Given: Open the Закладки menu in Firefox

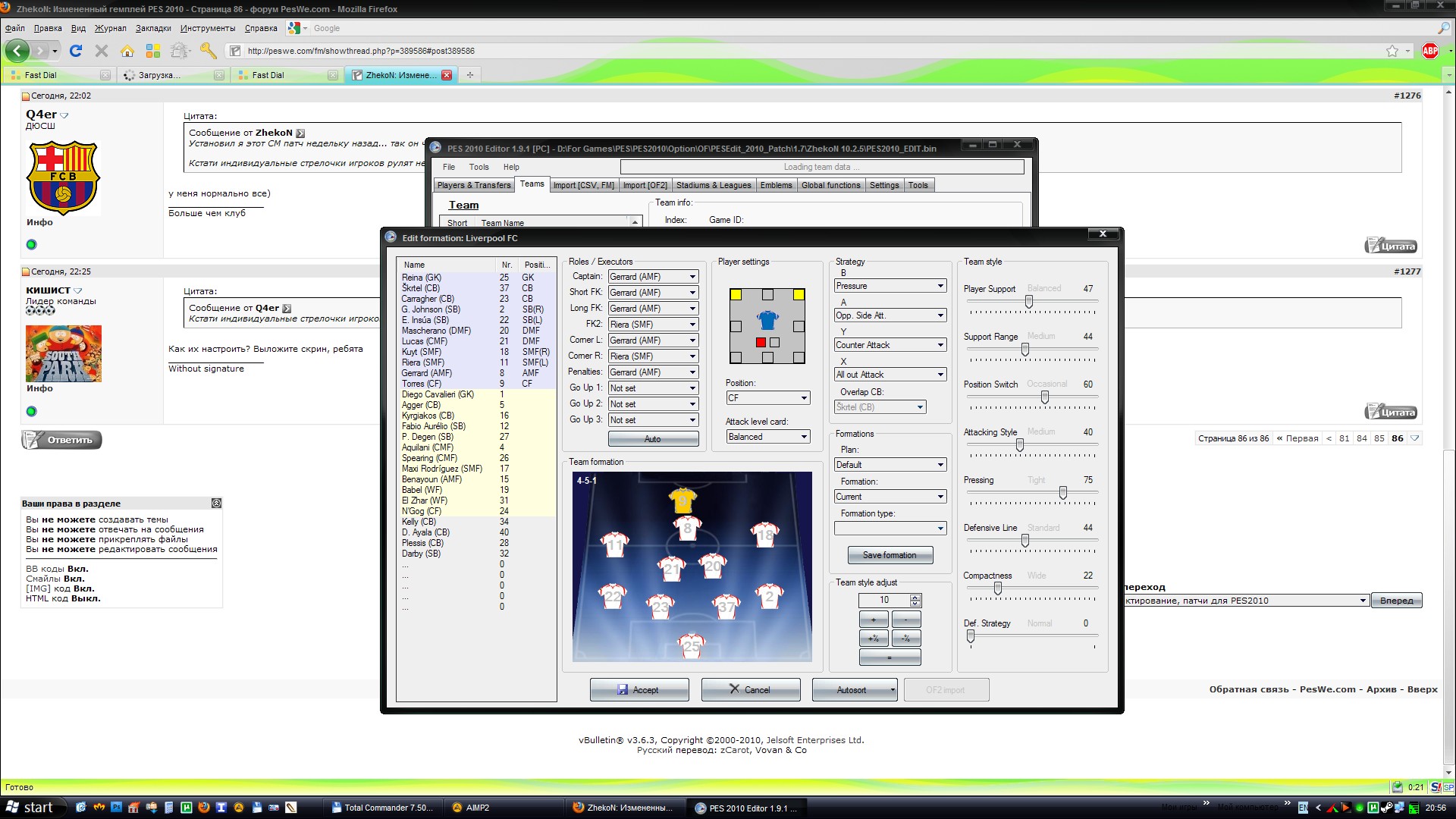Looking at the screenshot, I should click(x=153, y=28).
